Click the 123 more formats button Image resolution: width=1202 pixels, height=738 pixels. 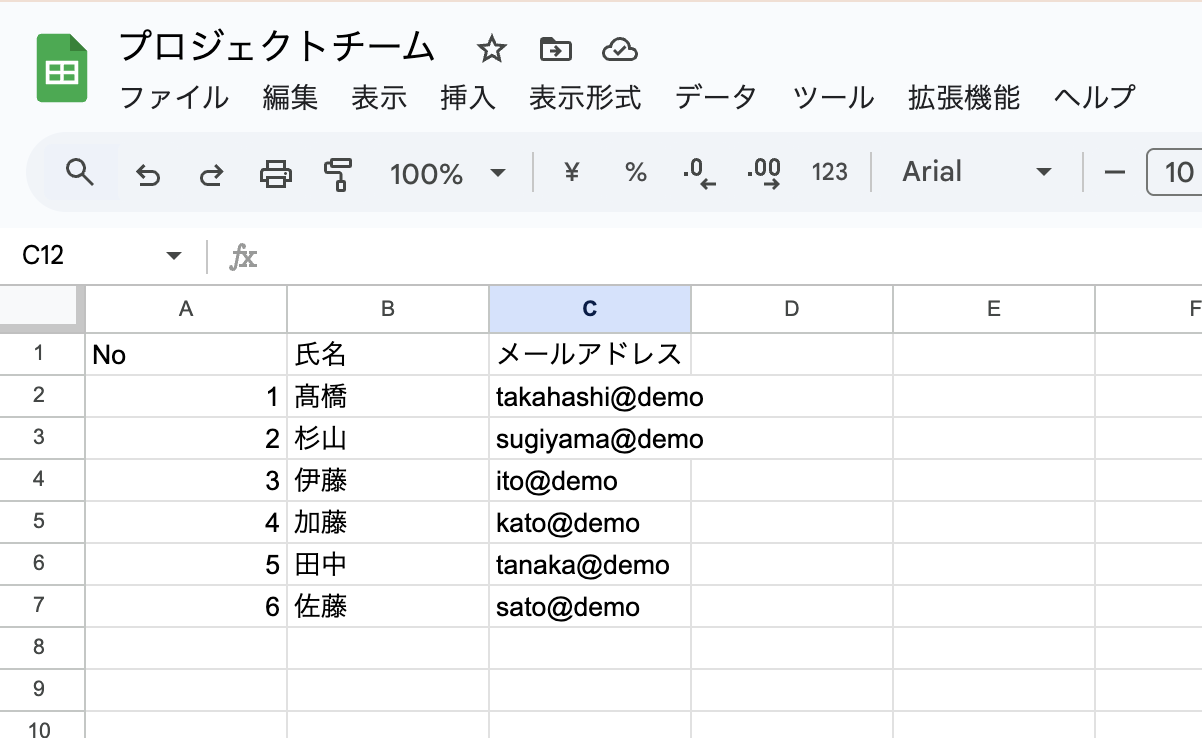pyautogui.click(x=829, y=173)
